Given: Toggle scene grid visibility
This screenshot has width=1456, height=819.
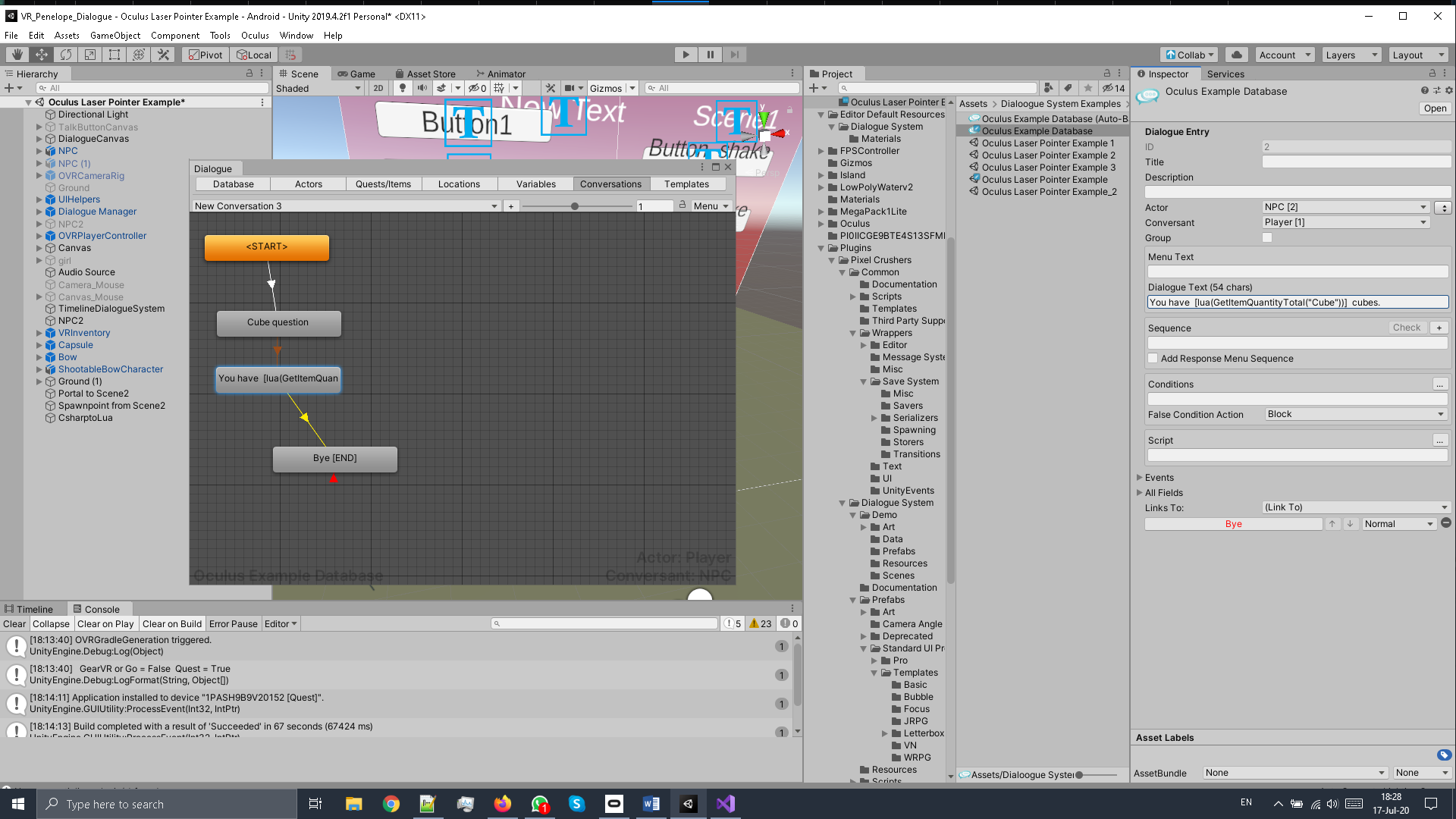Looking at the screenshot, I should [x=499, y=88].
